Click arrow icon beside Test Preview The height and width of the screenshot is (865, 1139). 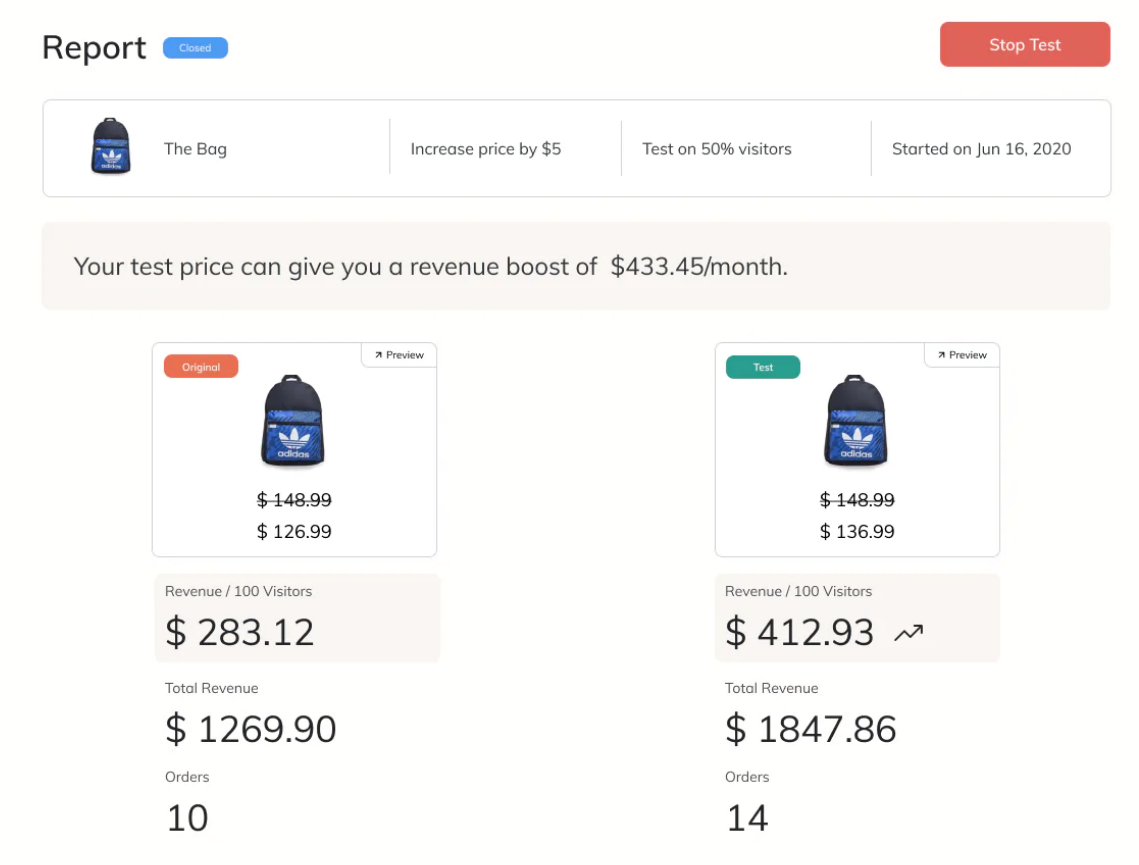point(941,355)
